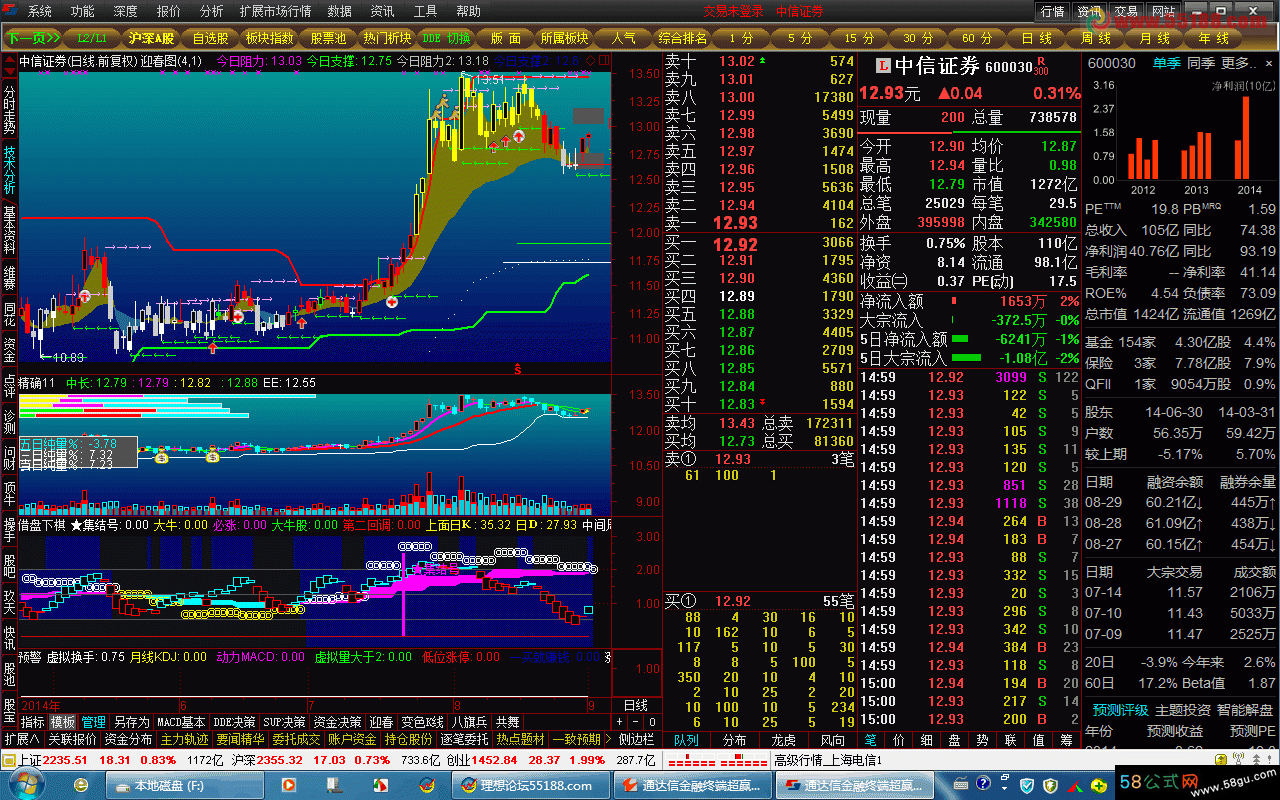Open the 功能 menu
The height and width of the screenshot is (800, 1280).
click(83, 11)
